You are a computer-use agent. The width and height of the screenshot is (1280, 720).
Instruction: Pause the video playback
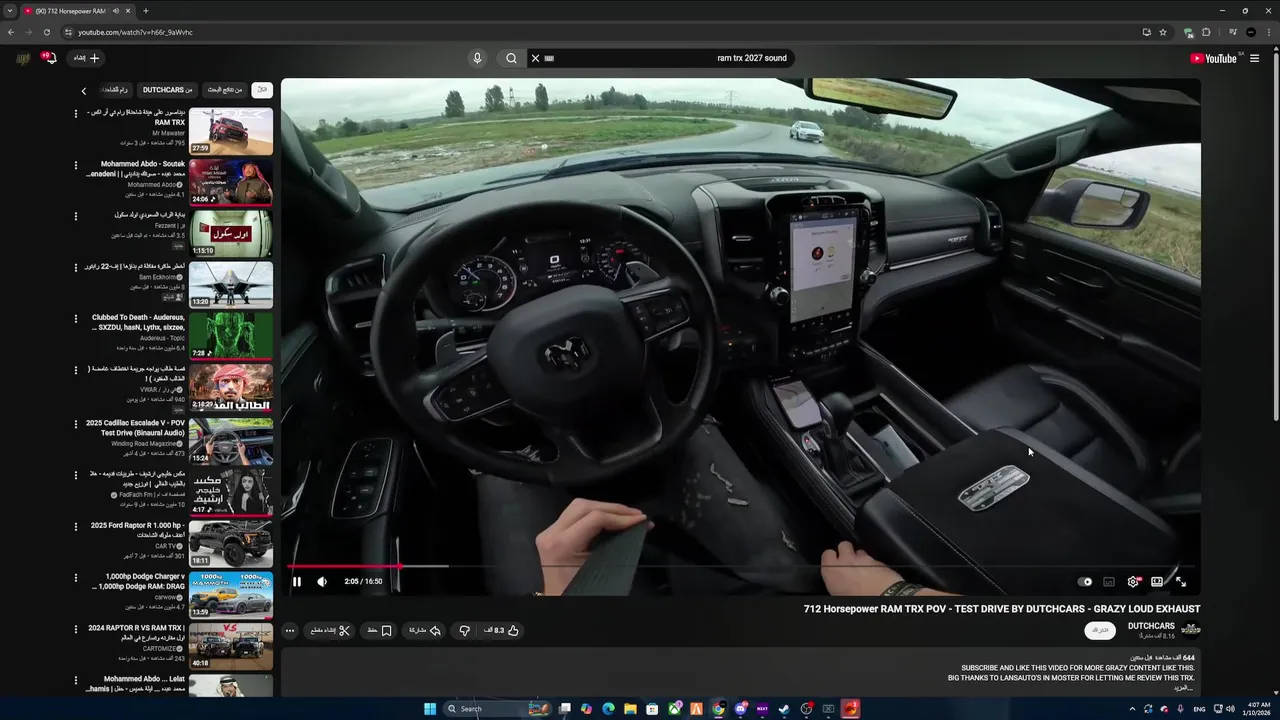point(297,581)
